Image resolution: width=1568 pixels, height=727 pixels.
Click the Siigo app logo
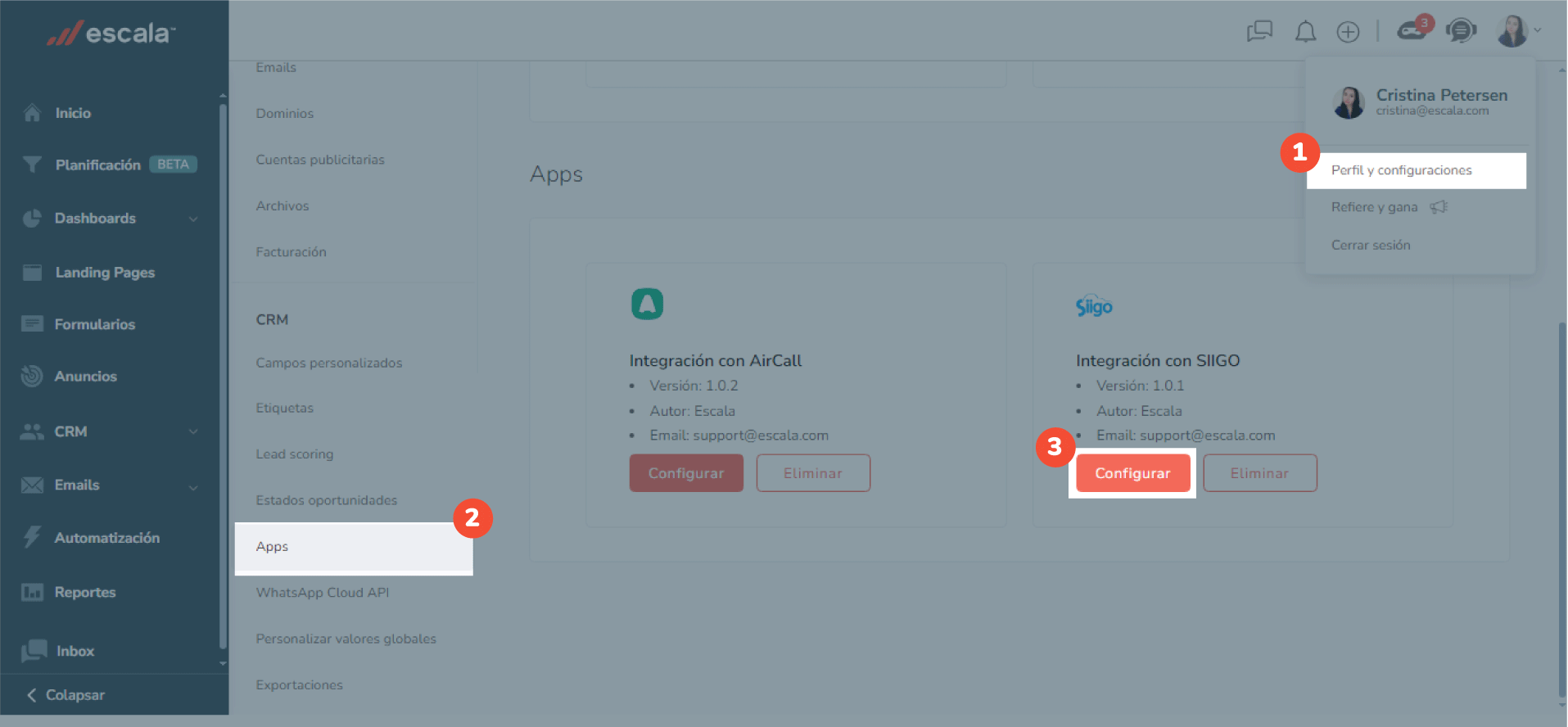pyautogui.click(x=1094, y=306)
